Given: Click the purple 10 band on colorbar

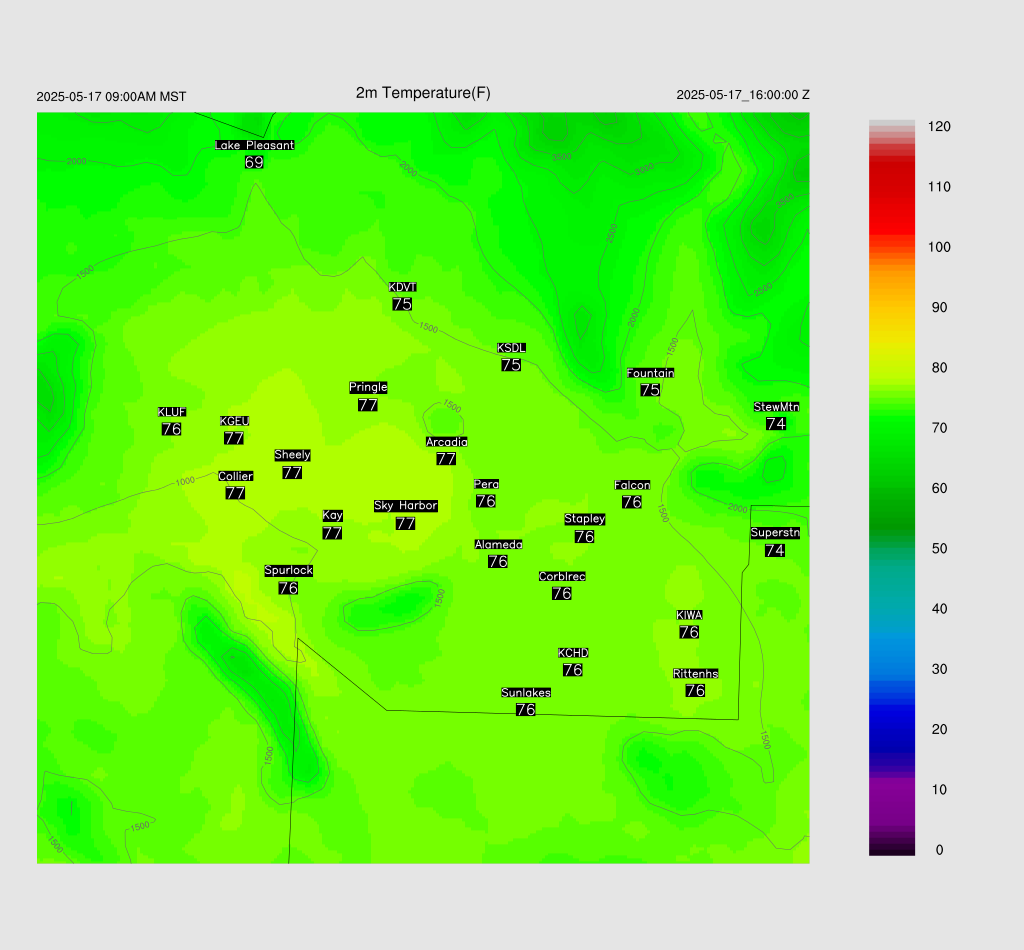Looking at the screenshot, I should tap(891, 789).
